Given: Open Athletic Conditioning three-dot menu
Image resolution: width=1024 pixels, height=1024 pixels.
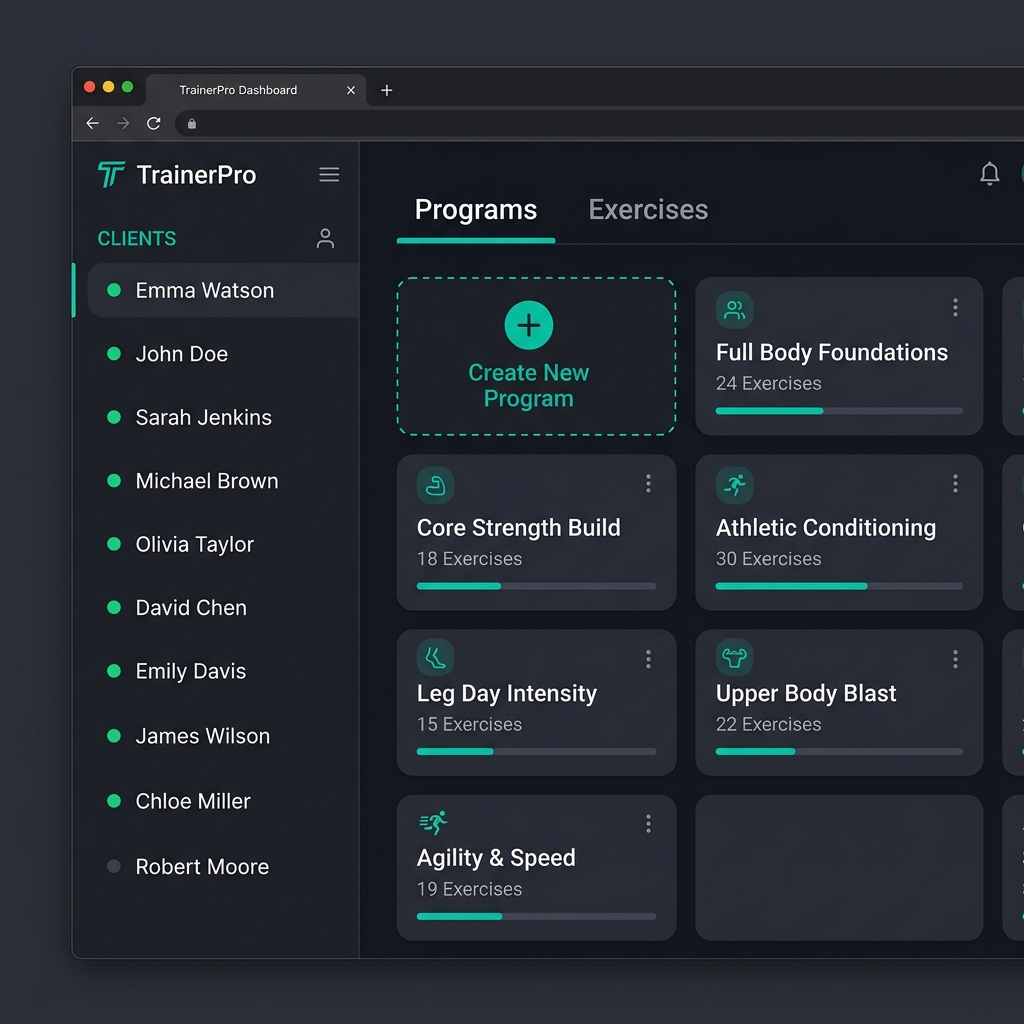Looking at the screenshot, I should click(x=955, y=483).
